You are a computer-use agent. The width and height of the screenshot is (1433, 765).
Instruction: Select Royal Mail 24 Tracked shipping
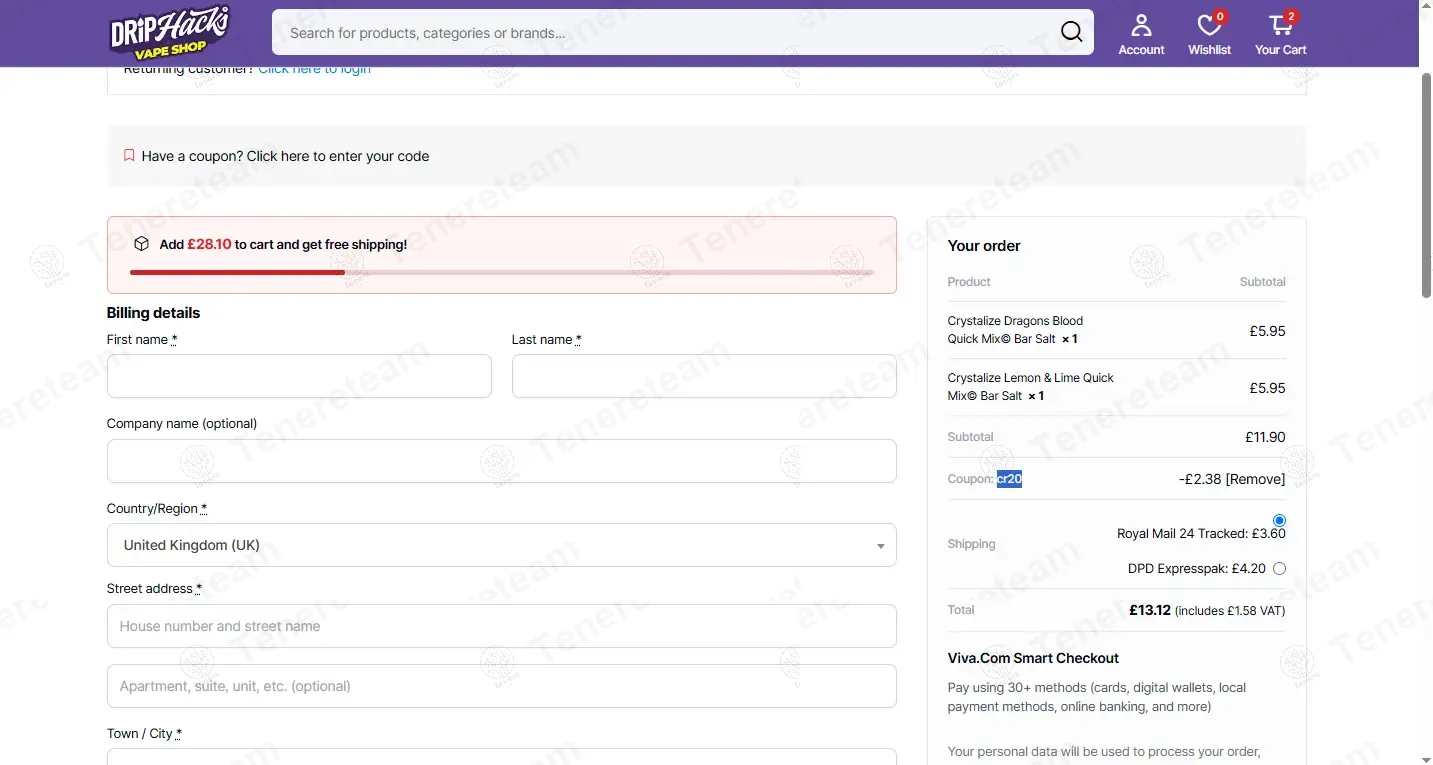(1279, 521)
